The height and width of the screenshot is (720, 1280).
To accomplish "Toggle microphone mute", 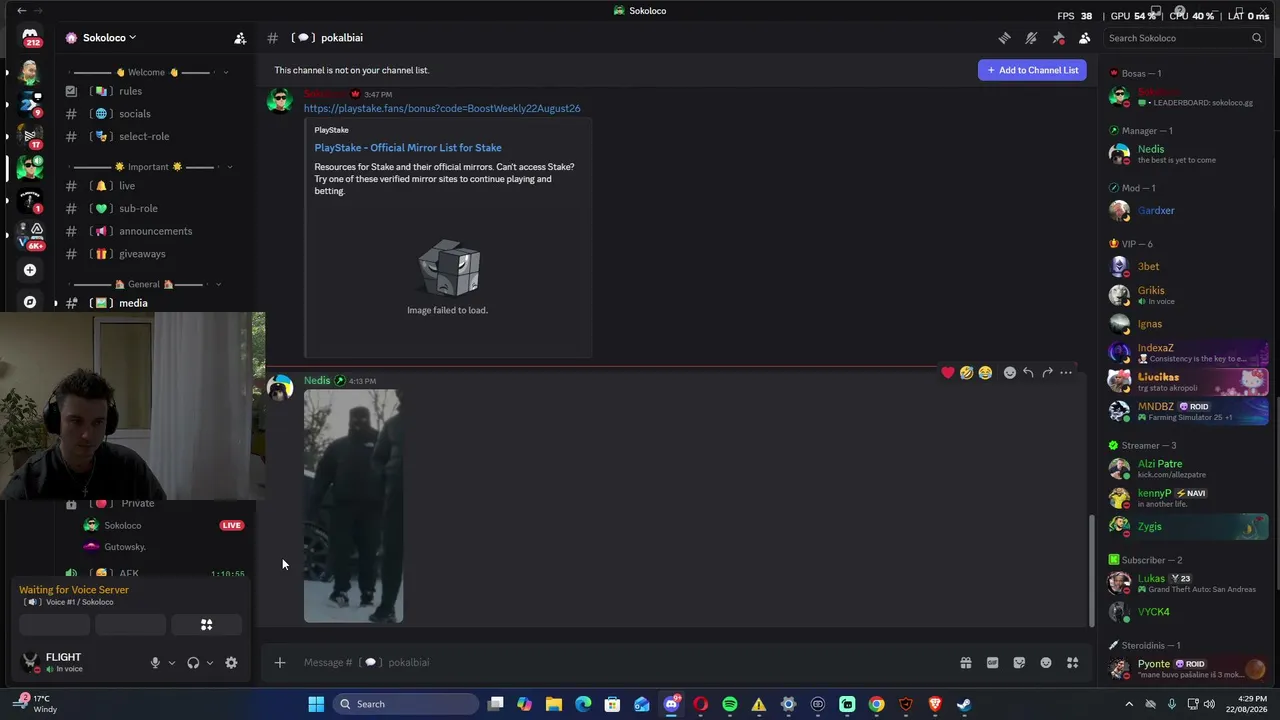I will point(155,663).
